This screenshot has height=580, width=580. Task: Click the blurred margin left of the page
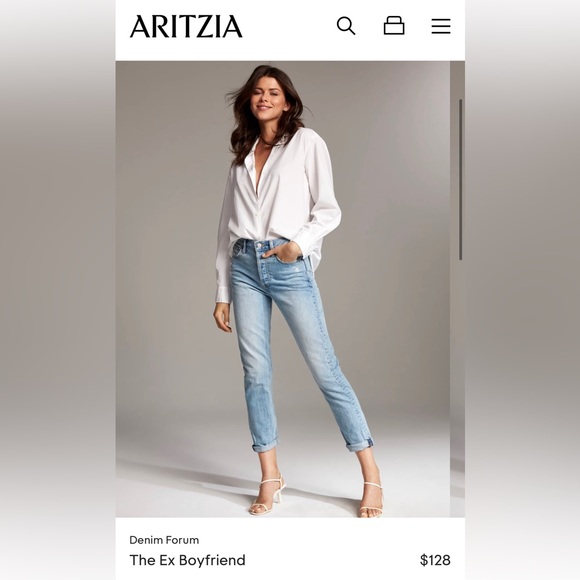click(x=58, y=290)
